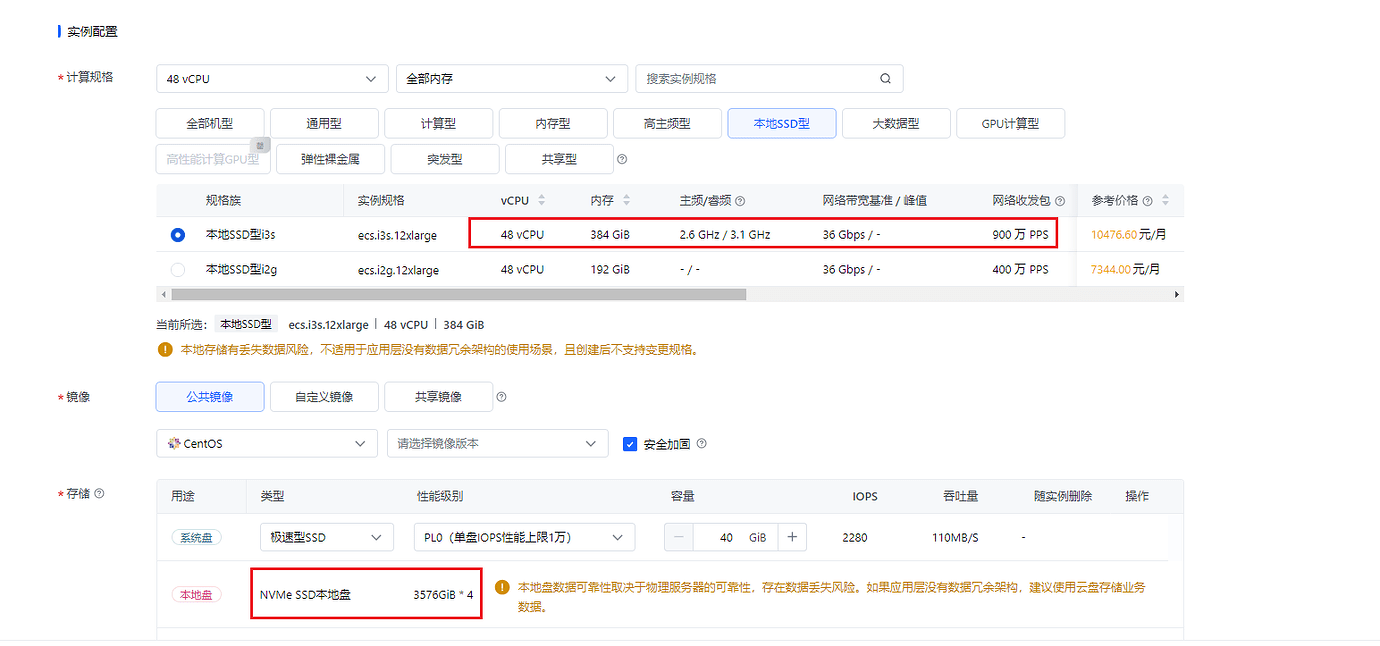Screen dimensions: 1380x646
Task: Open 请选择镜像版本 dropdown
Action: [498, 443]
